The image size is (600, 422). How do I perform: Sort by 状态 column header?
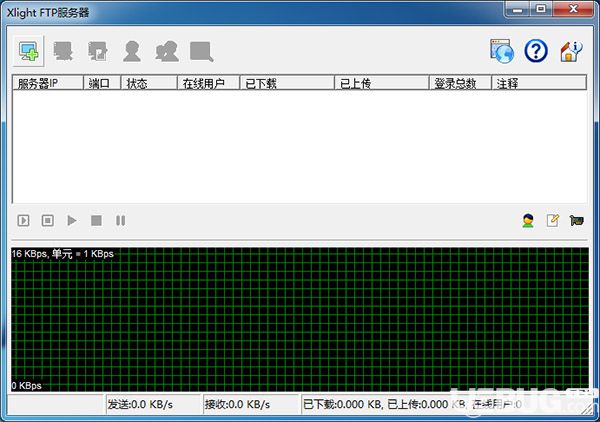149,83
